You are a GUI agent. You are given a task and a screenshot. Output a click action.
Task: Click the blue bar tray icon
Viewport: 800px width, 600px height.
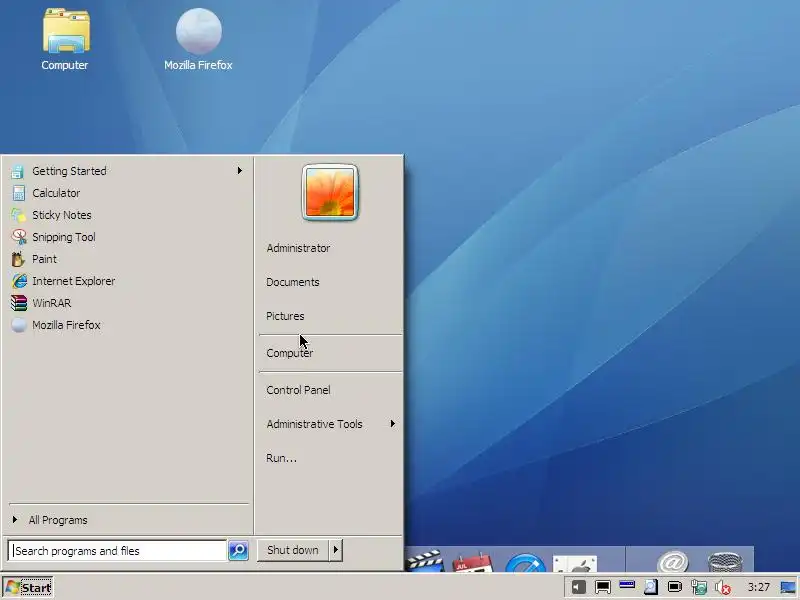click(x=627, y=584)
